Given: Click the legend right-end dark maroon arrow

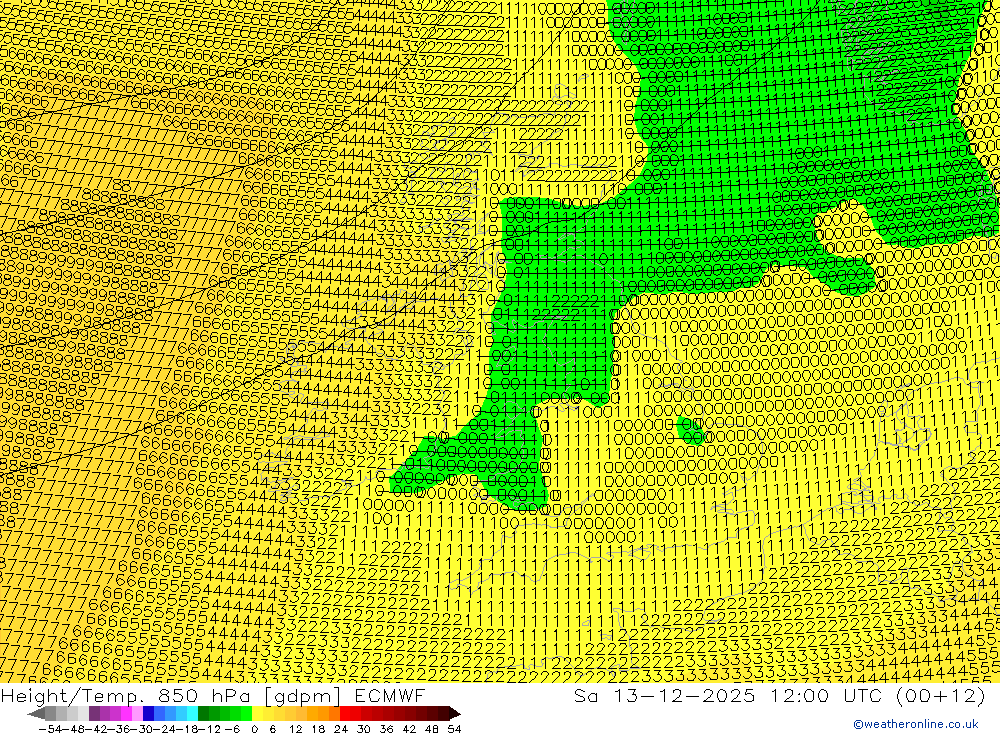Looking at the screenshot, I should coord(455,714).
